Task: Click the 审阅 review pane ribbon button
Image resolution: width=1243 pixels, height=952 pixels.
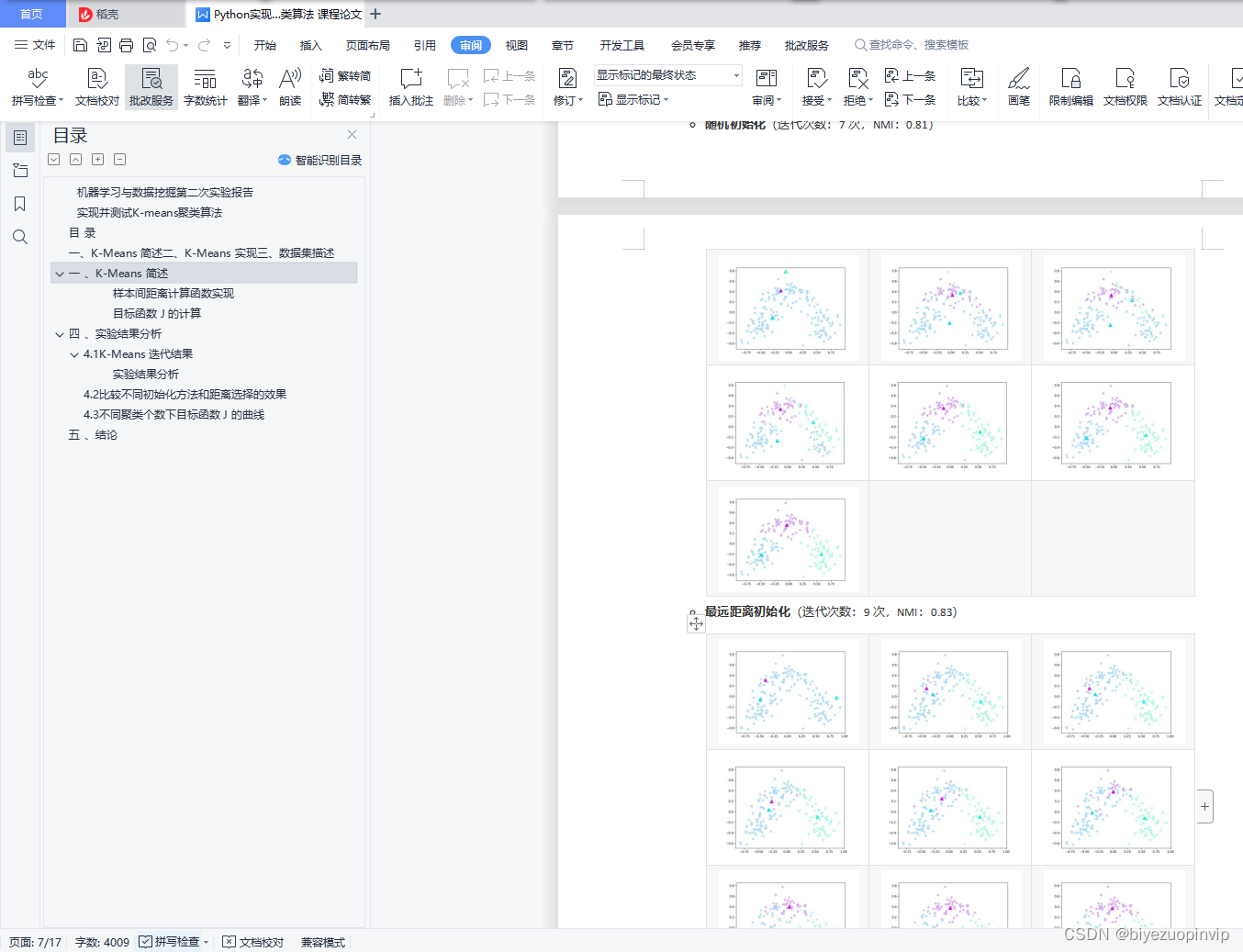Action: 767,87
